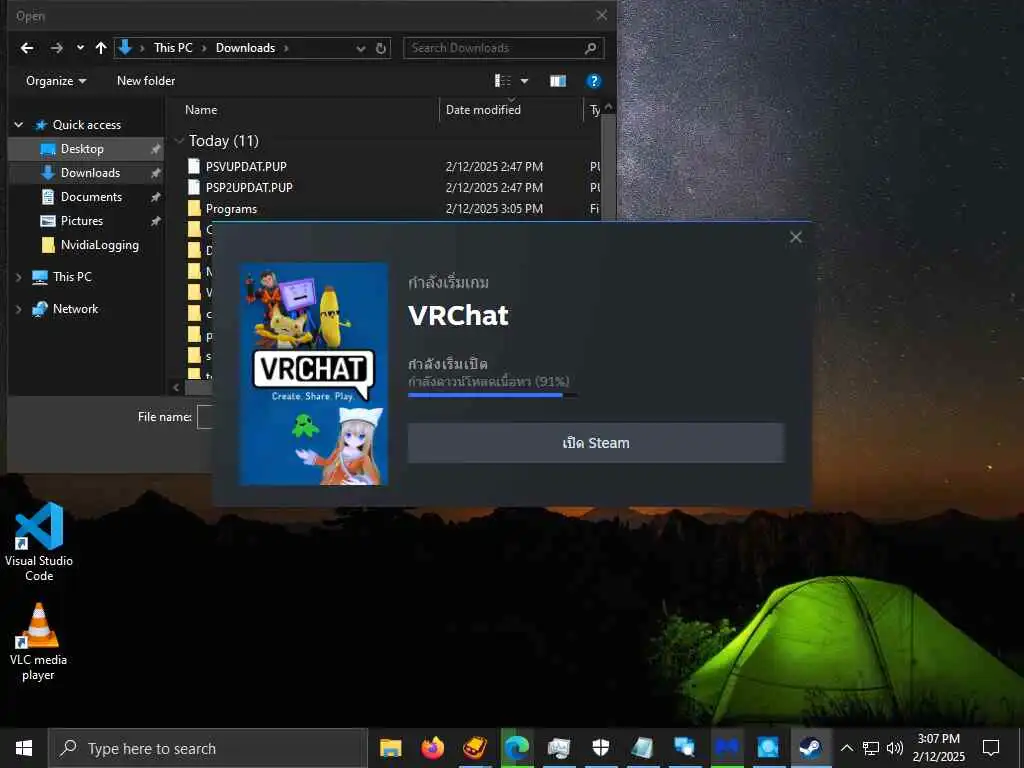Select Network in navigation pane
The height and width of the screenshot is (768, 1024).
(x=75, y=309)
